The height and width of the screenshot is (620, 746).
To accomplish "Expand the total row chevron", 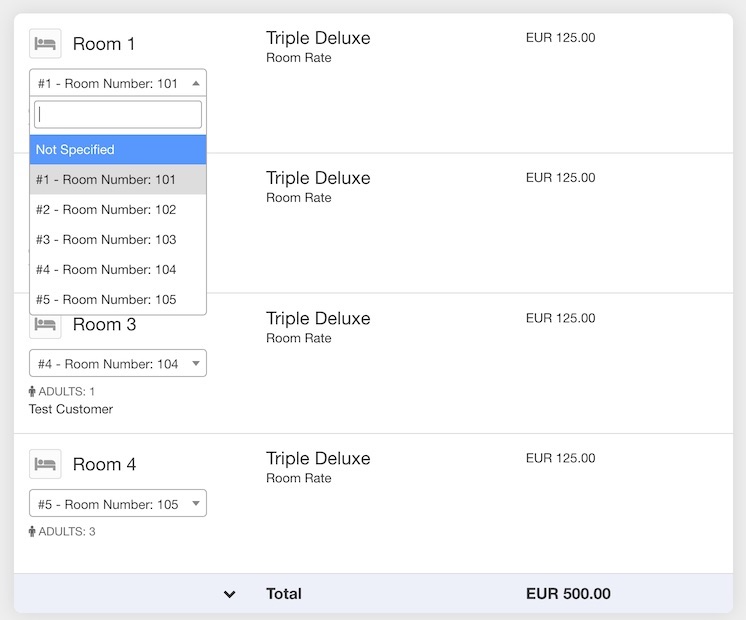I will [x=230, y=594].
